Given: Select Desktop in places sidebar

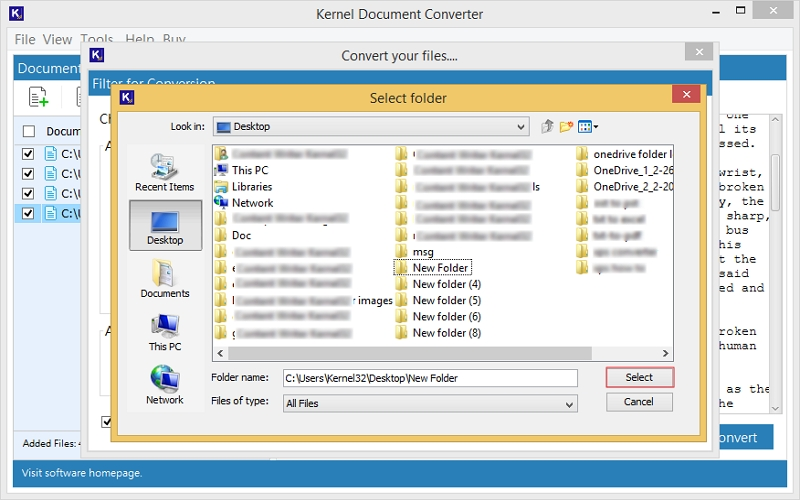Looking at the screenshot, I should click(x=165, y=225).
